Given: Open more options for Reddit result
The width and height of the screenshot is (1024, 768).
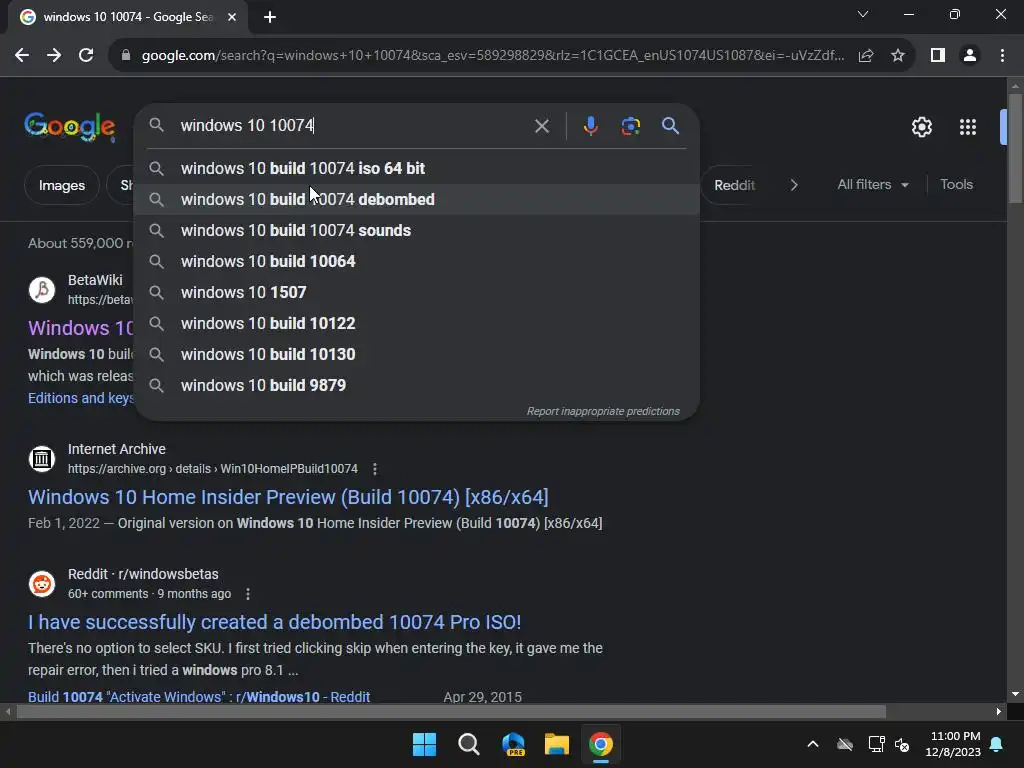Looking at the screenshot, I should click(x=248, y=594).
